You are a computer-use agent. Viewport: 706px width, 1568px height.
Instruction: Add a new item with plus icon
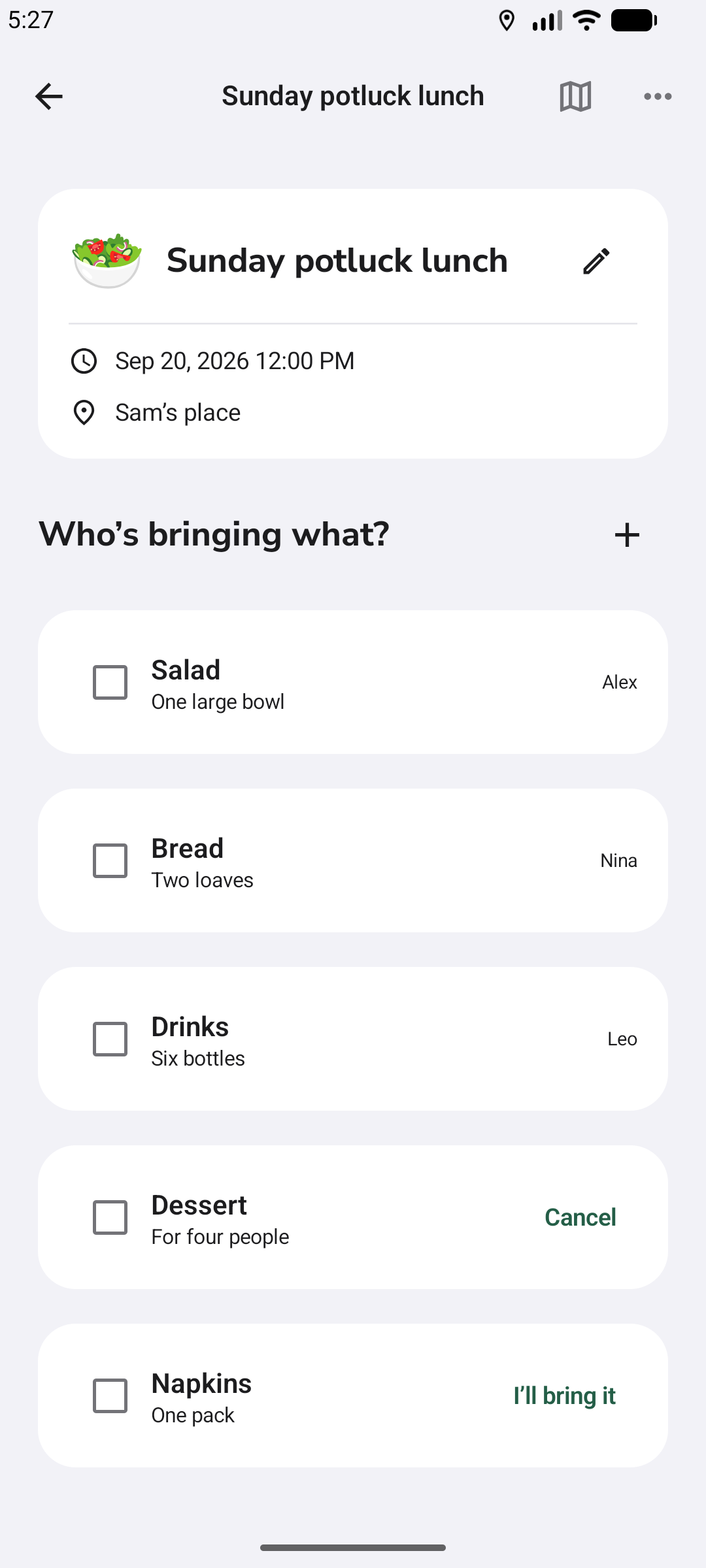[x=627, y=535]
